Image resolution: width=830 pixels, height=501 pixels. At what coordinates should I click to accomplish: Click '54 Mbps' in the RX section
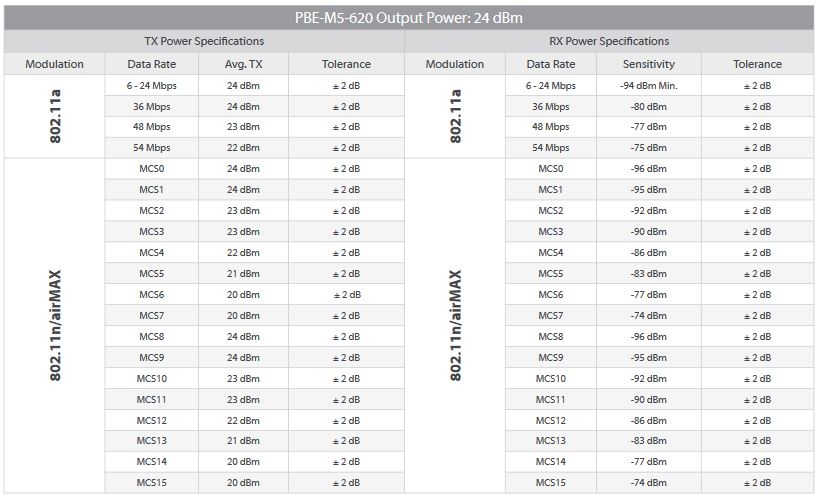click(x=551, y=148)
